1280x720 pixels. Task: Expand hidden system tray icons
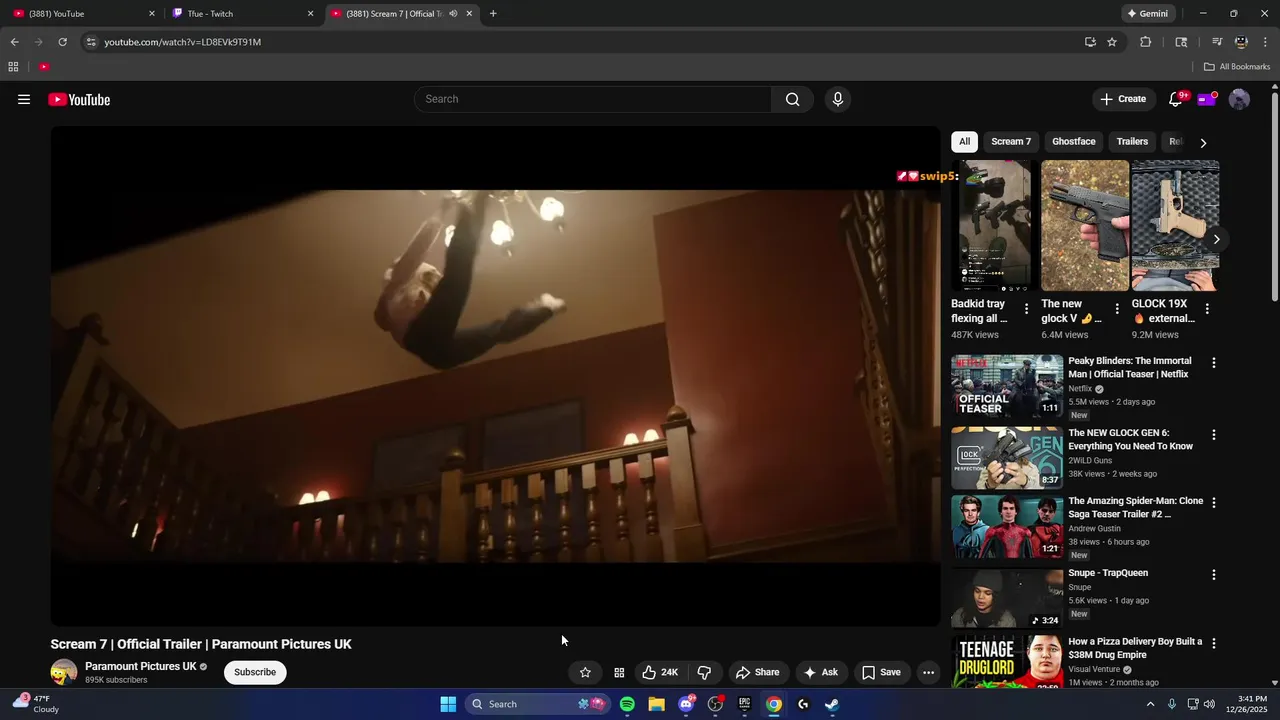click(x=1150, y=704)
